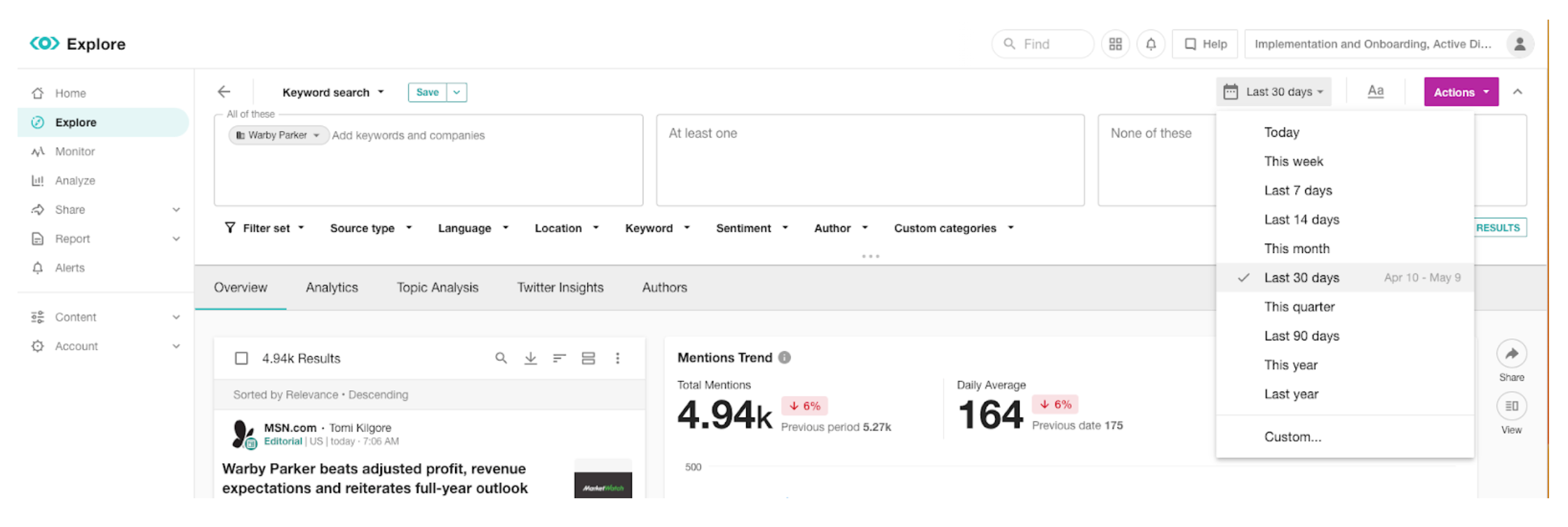Open the purple Actions button
This screenshot has width=1568, height=527.
point(1461,92)
